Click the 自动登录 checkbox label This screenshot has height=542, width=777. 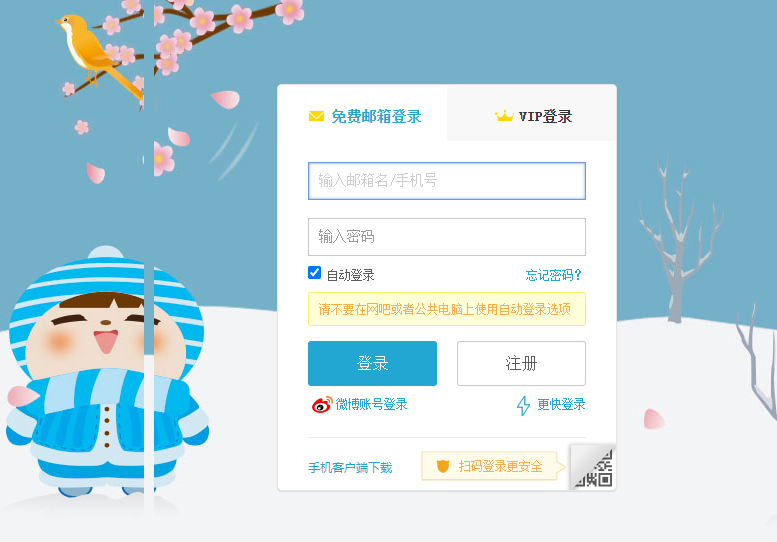pos(350,275)
